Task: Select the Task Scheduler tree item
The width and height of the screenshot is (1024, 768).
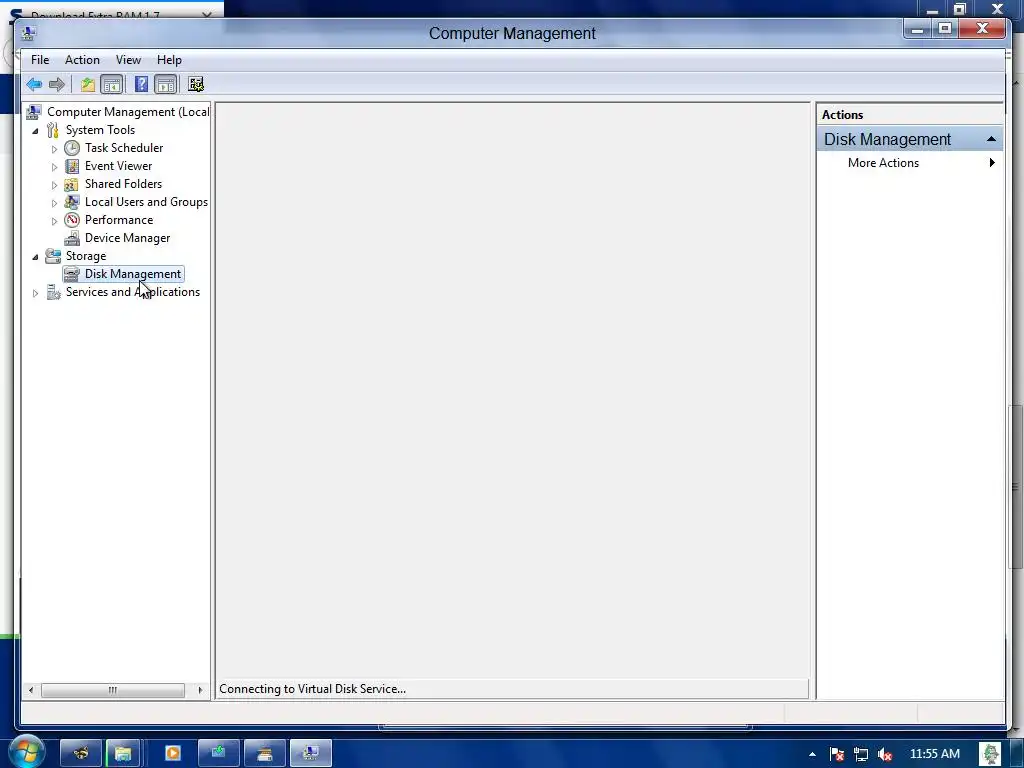Action: tap(124, 148)
